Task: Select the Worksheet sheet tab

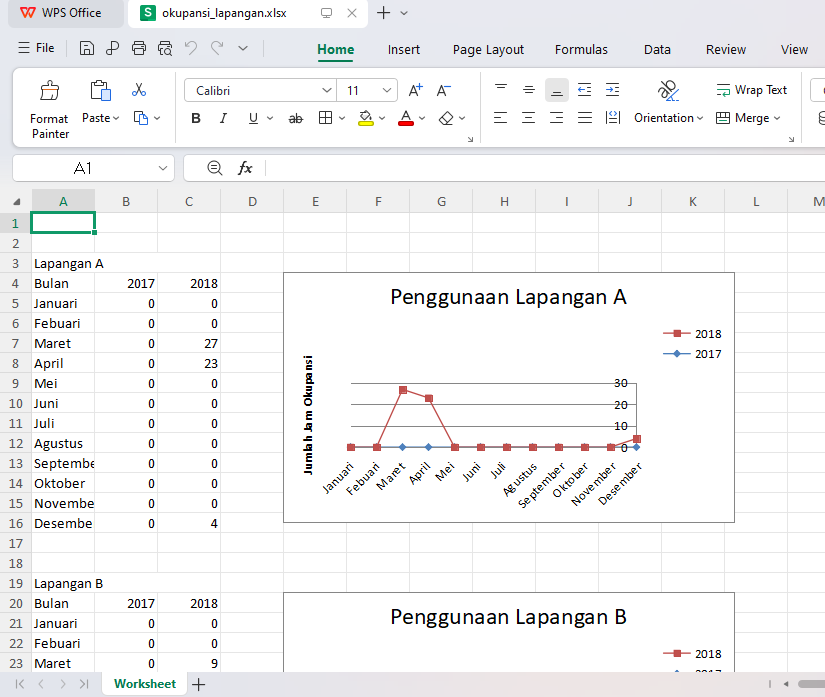Action: point(145,683)
